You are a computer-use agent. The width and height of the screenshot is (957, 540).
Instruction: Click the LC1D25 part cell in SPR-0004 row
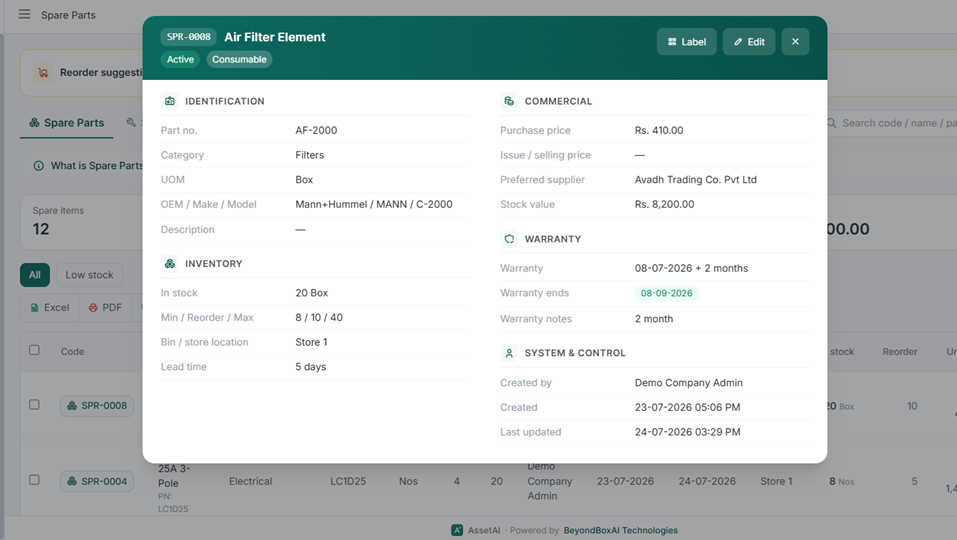[348, 481]
